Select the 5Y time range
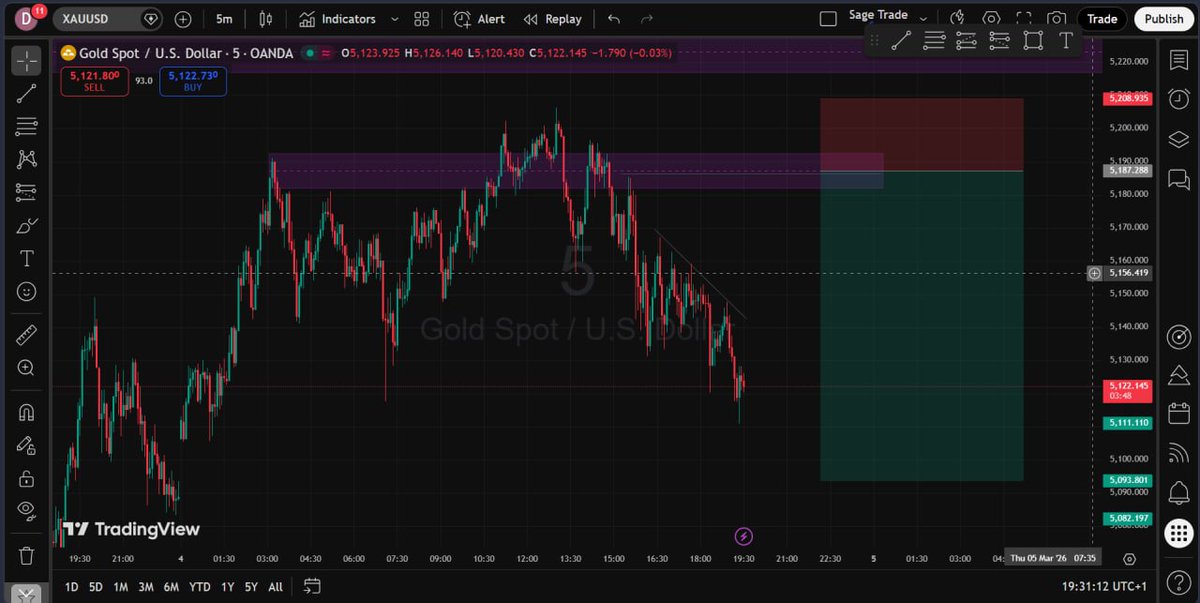Screen dimensions: 1200x603 [252, 587]
